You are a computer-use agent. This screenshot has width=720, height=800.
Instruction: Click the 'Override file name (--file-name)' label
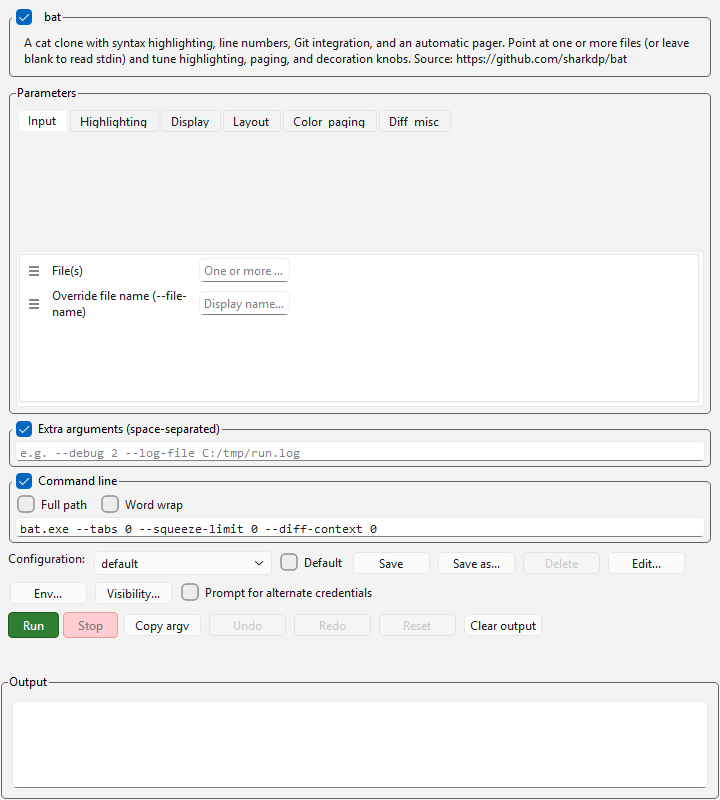click(x=119, y=304)
